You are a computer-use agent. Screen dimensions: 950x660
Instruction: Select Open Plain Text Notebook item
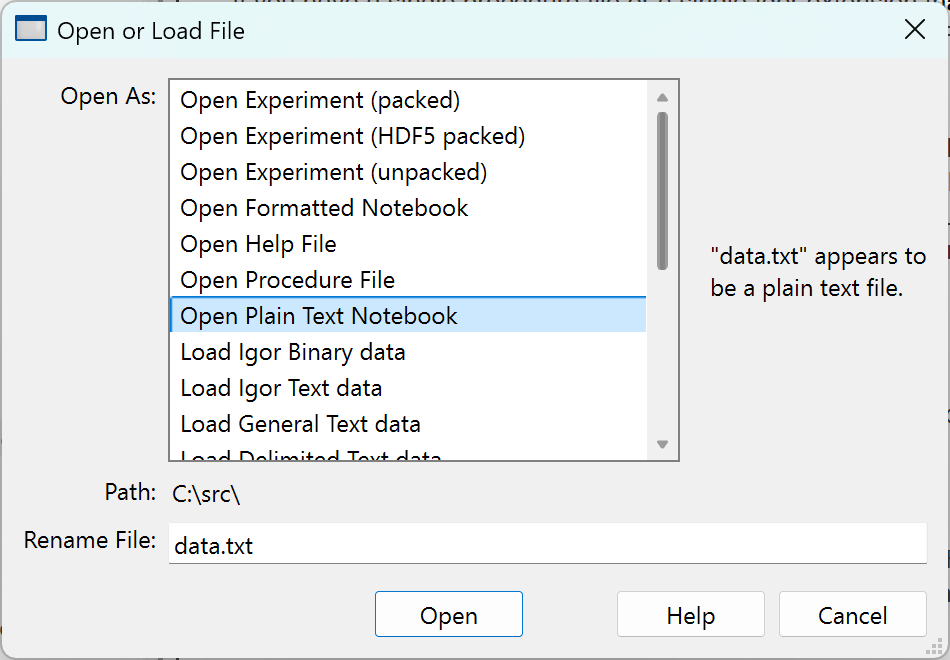click(318, 316)
